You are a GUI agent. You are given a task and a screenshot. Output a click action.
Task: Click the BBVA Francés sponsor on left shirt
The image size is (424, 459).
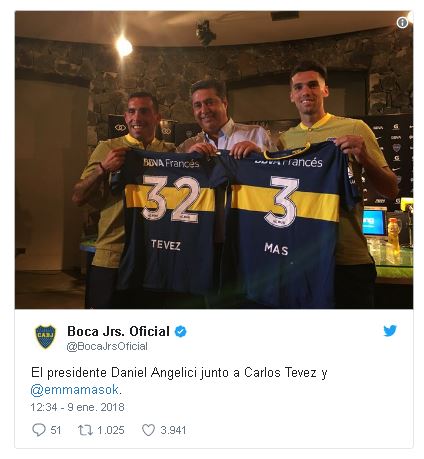(x=171, y=163)
